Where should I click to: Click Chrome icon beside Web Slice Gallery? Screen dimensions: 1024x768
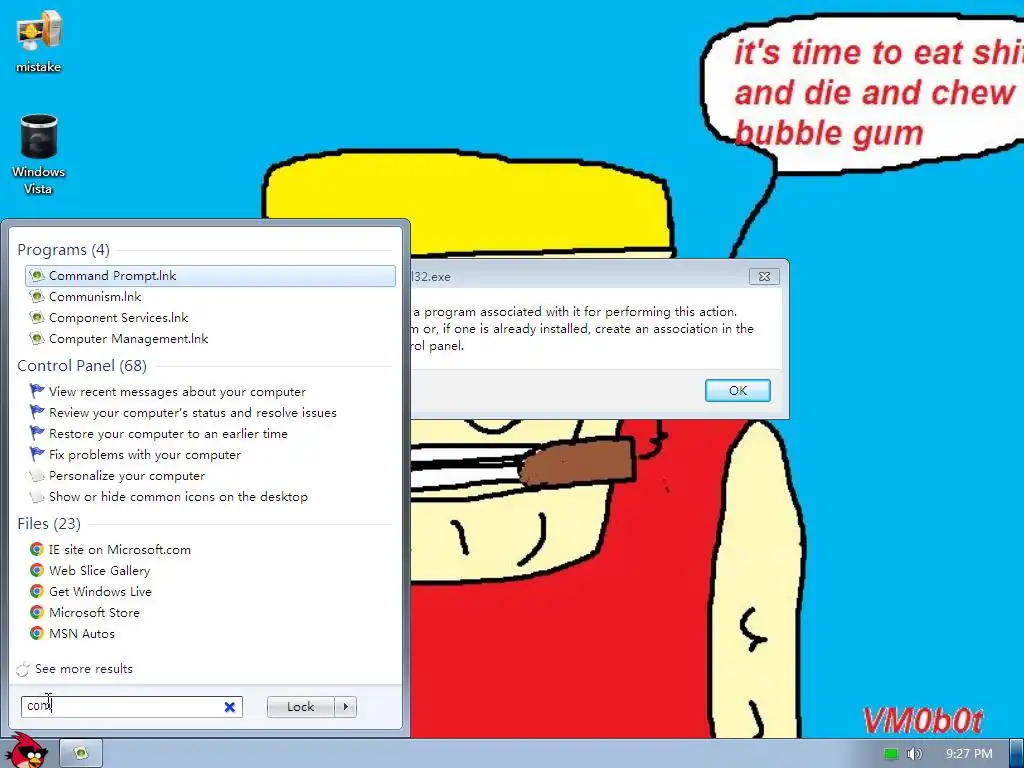coord(37,570)
